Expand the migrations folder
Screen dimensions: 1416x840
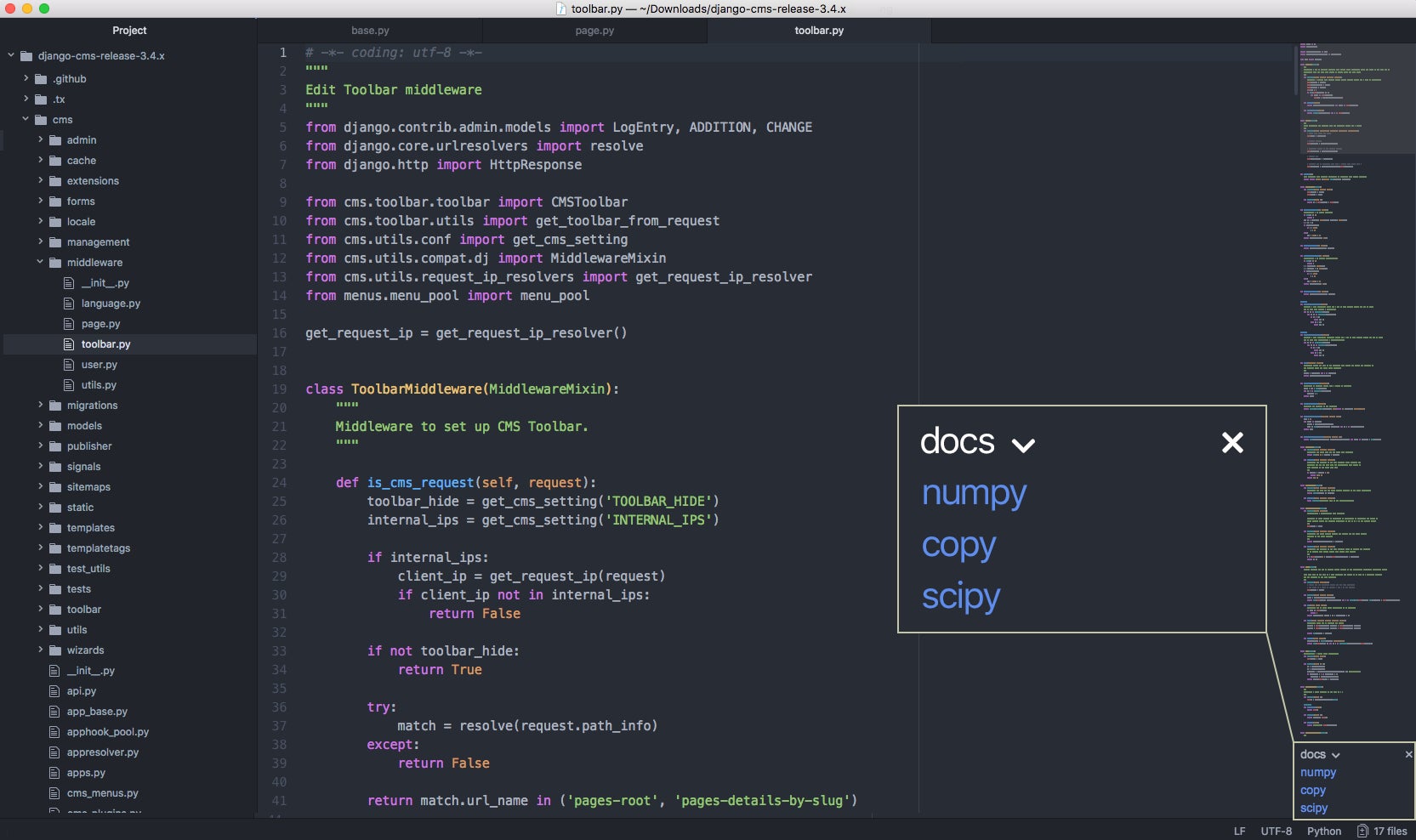tap(40, 406)
